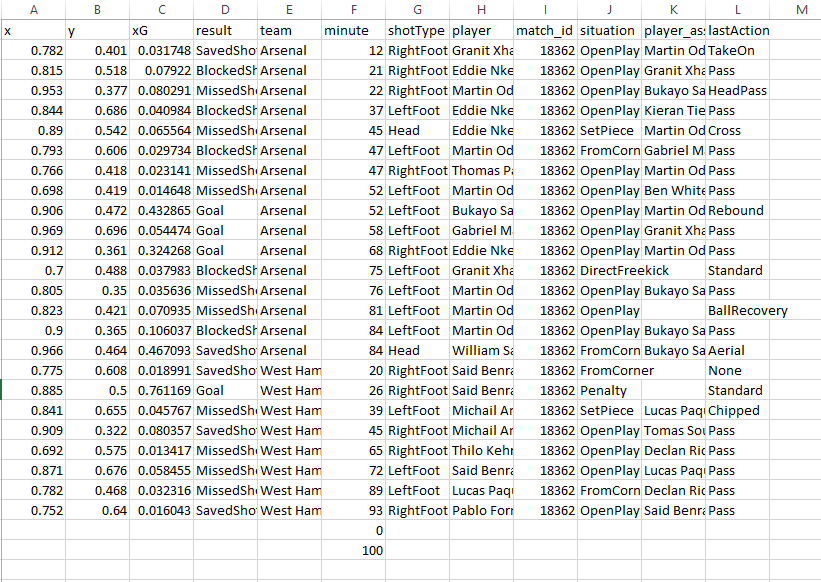Select the BallRecovery cell

pyautogui.click(x=747, y=311)
